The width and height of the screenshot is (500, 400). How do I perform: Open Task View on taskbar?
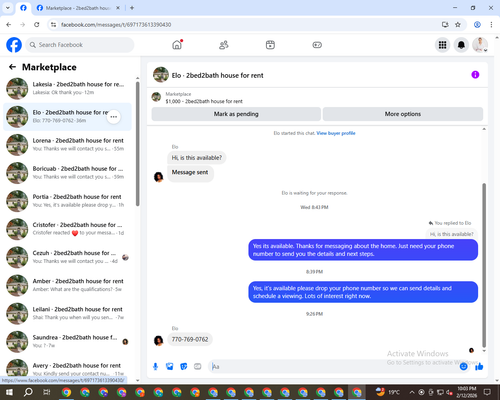(46, 392)
